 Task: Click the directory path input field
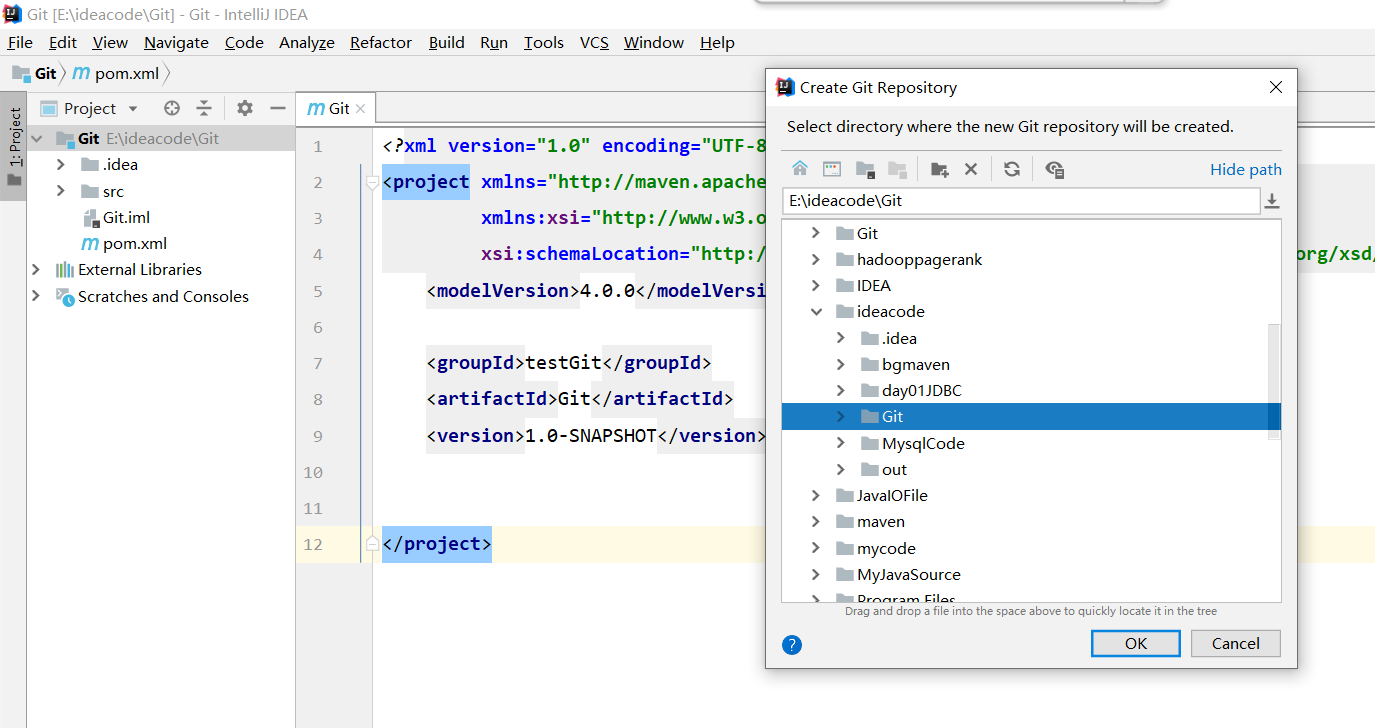coord(1020,200)
